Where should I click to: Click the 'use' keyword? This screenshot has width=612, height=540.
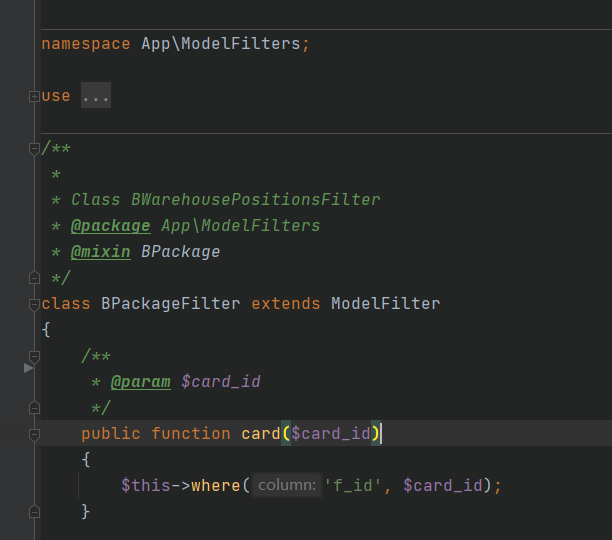(x=56, y=96)
